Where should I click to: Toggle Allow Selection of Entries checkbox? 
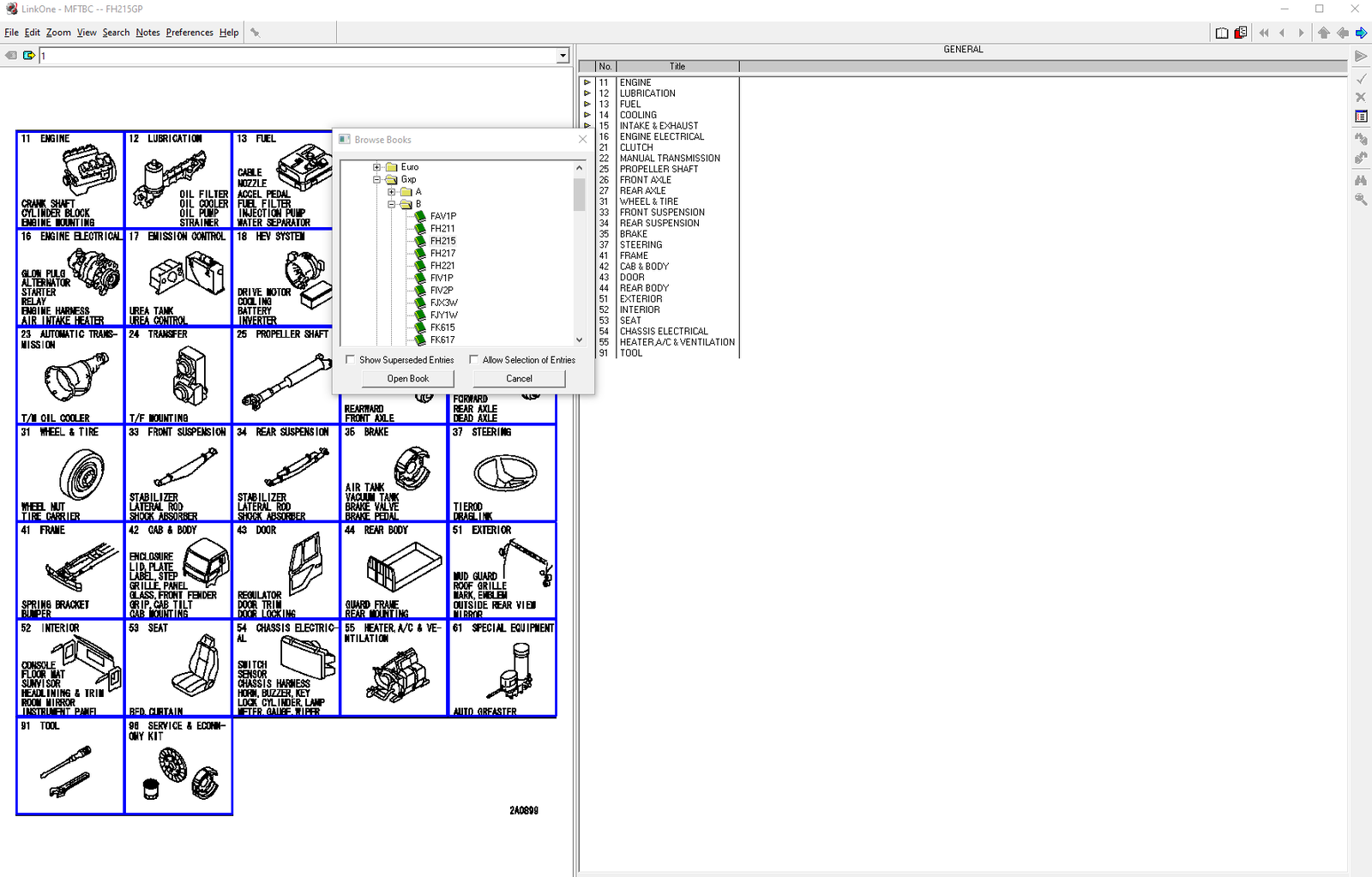[x=473, y=360]
